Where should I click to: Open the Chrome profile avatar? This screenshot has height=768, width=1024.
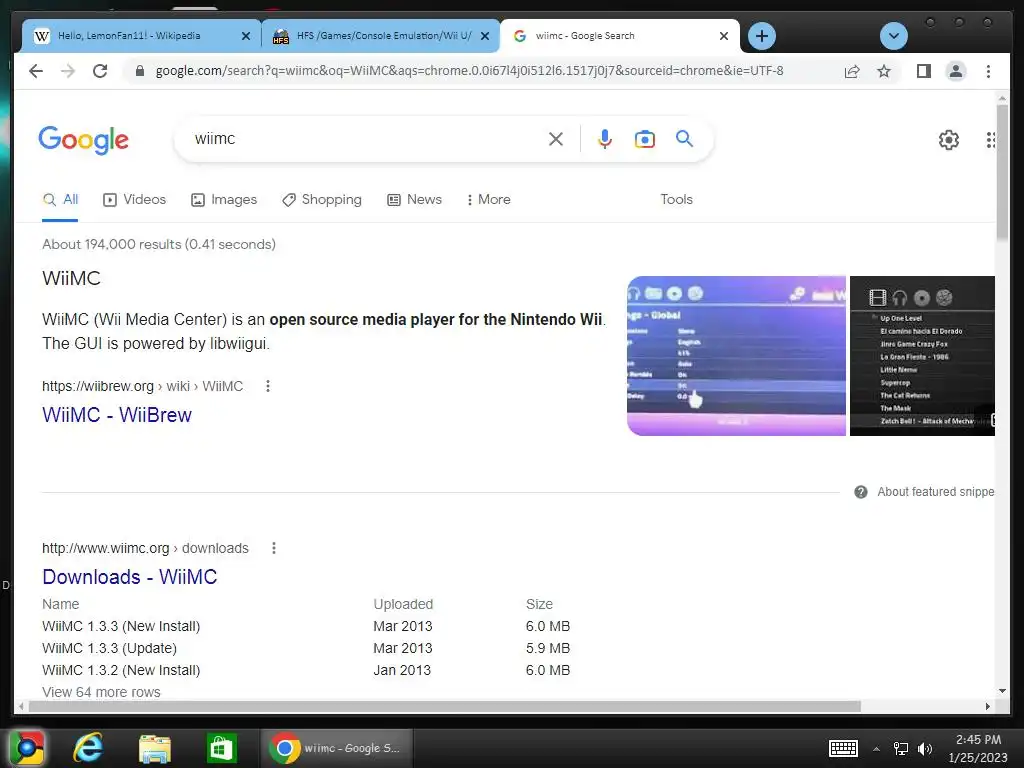pyautogui.click(x=956, y=71)
